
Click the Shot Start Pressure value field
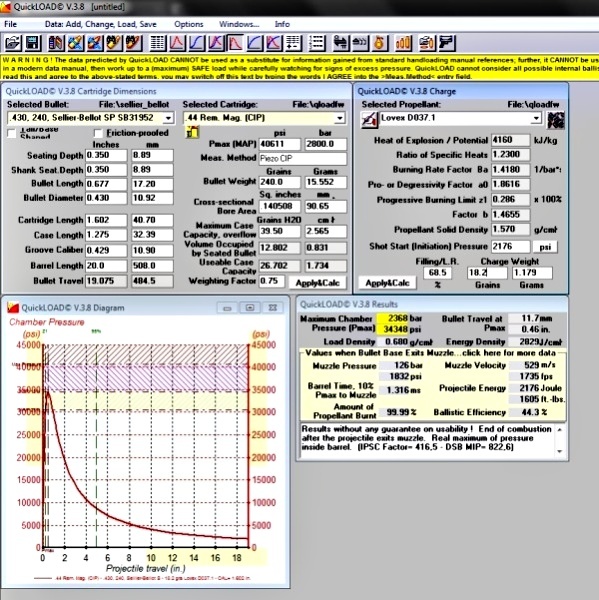pyautogui.click(x=511, y=246)
